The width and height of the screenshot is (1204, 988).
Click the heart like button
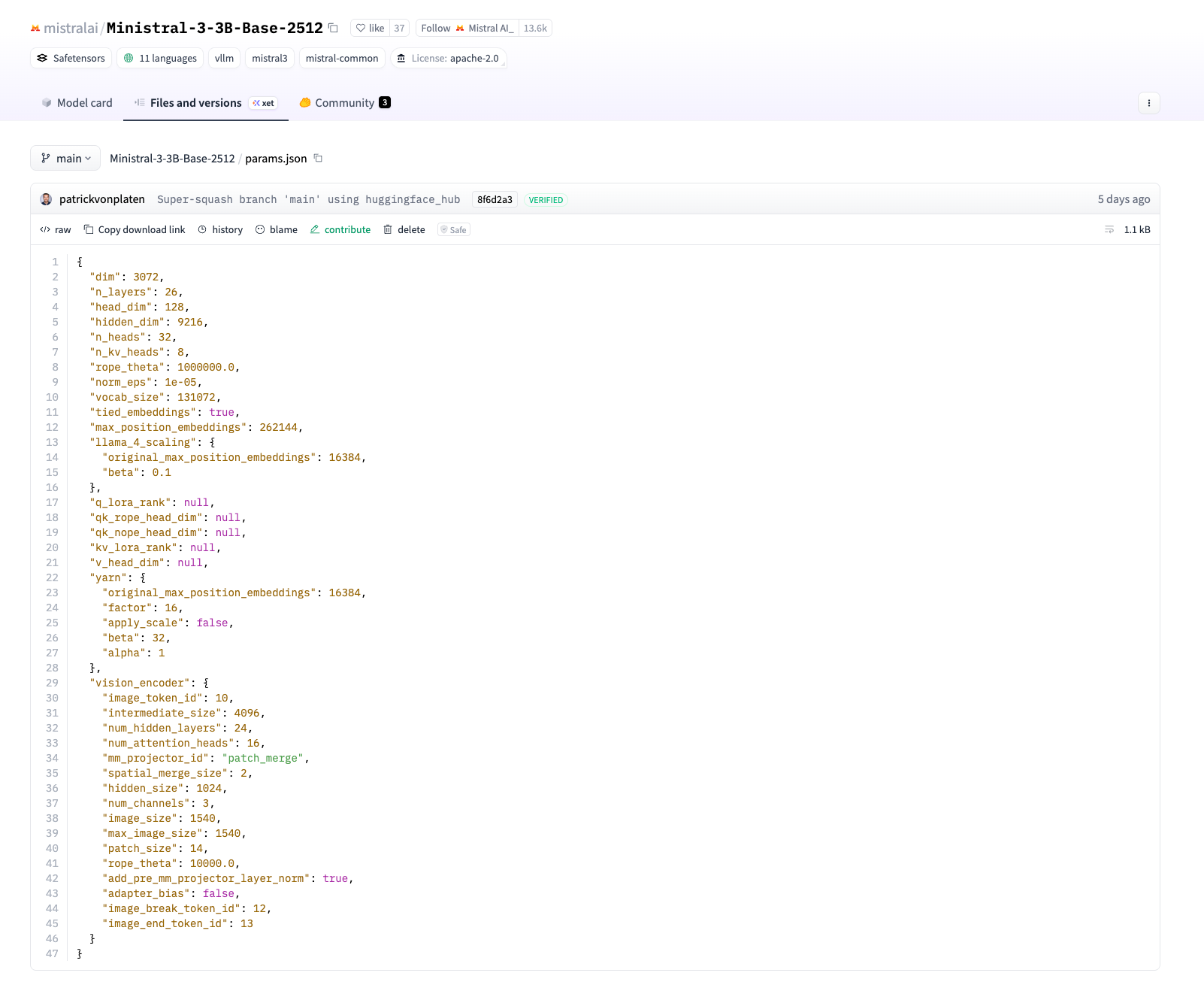pyautogui.click(x=370, y=28)
